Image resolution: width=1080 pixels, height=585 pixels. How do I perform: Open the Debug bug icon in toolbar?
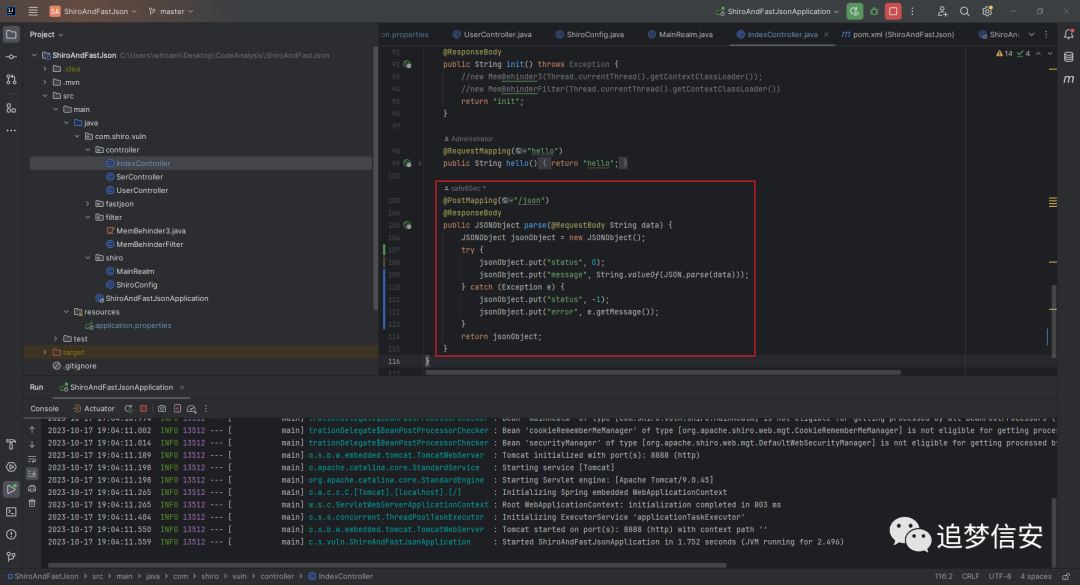[x=874, y=11]
